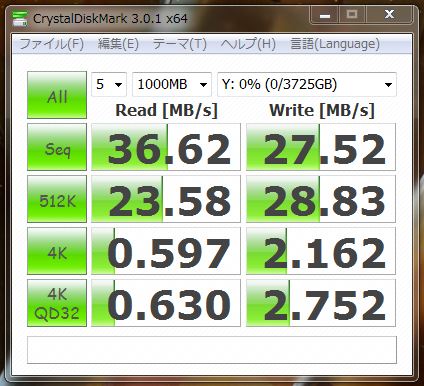The width and height of the screenshot is (424, 386).
Task: Open the ヘルプ(H) menu
Action: [248, 44]
